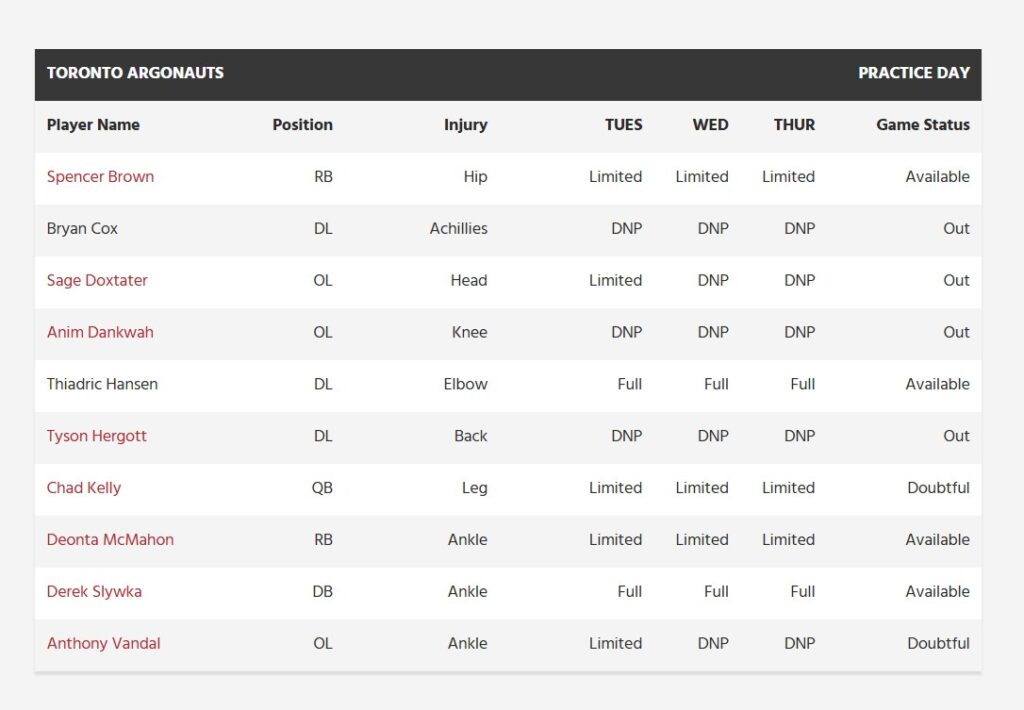Image resolution: width=1024 pixels, height=710 pixels.
Task: Select the Thiadric Hansen name cell
Action: 102,385
